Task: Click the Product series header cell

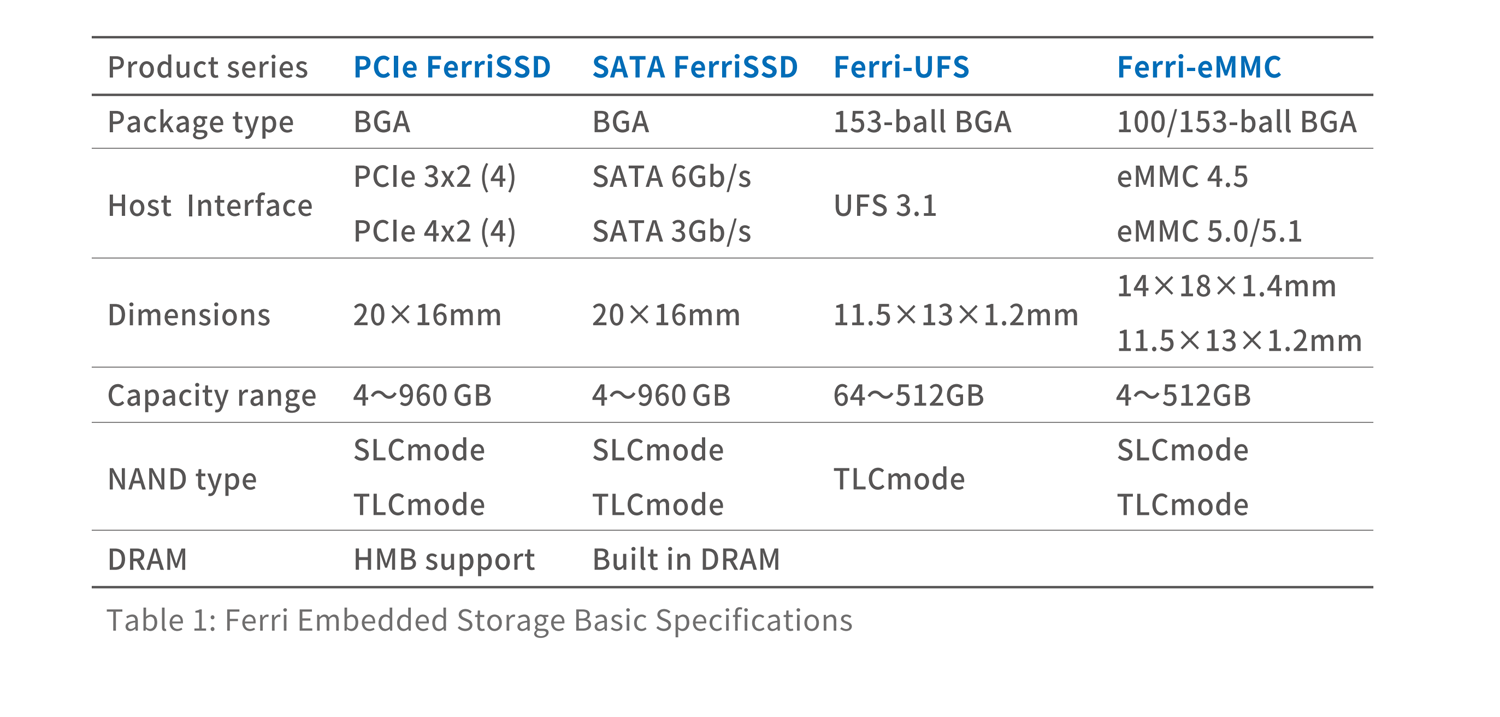Action: point(208,67)
